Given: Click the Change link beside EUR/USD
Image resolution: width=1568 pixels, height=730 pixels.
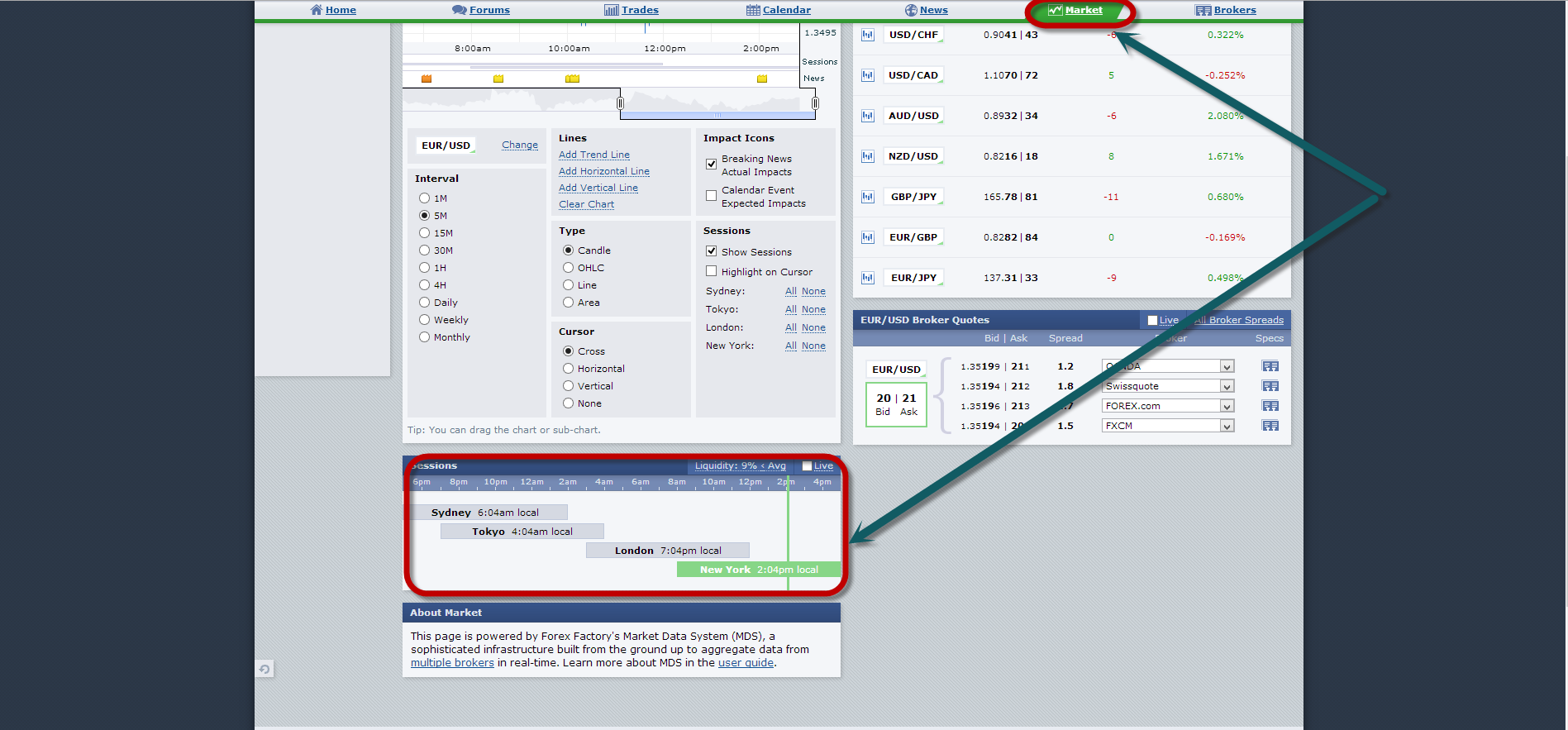Looking at the screenshot, I should [519, 145].
